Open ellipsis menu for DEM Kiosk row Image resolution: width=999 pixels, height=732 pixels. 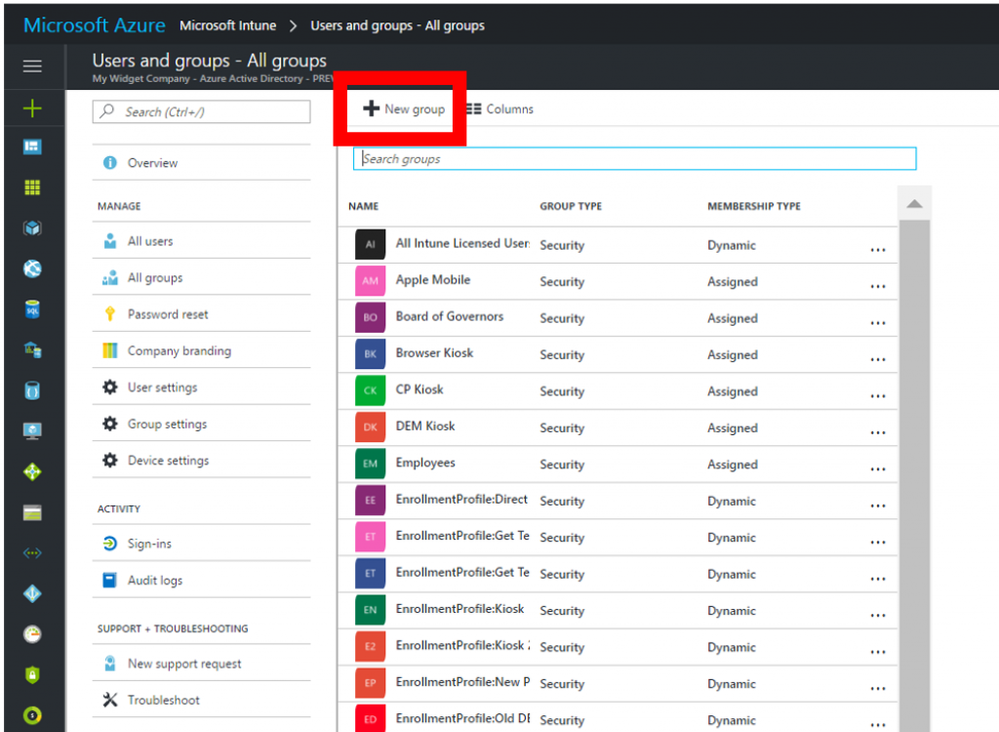point(878,432)
